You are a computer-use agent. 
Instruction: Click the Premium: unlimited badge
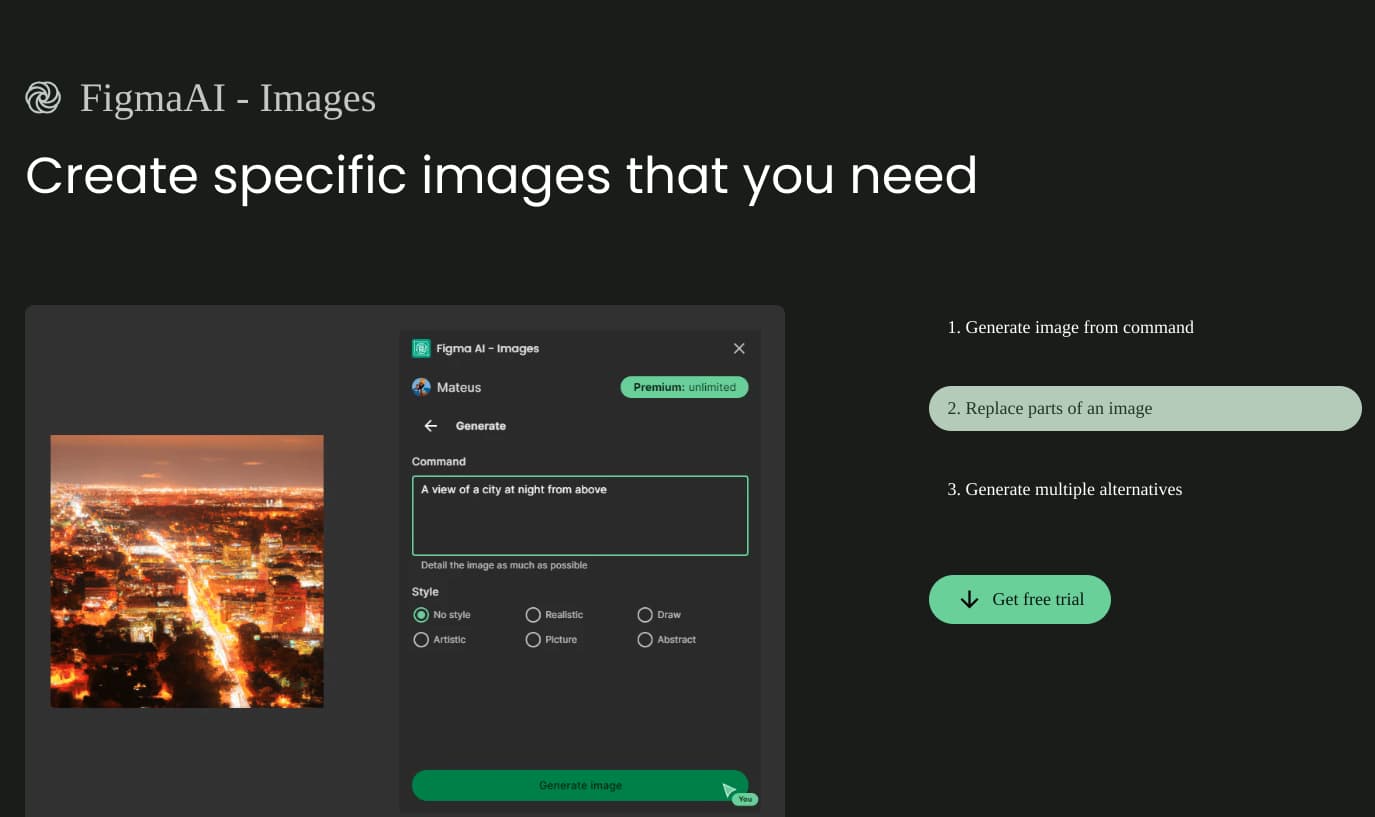click(684, 387)
